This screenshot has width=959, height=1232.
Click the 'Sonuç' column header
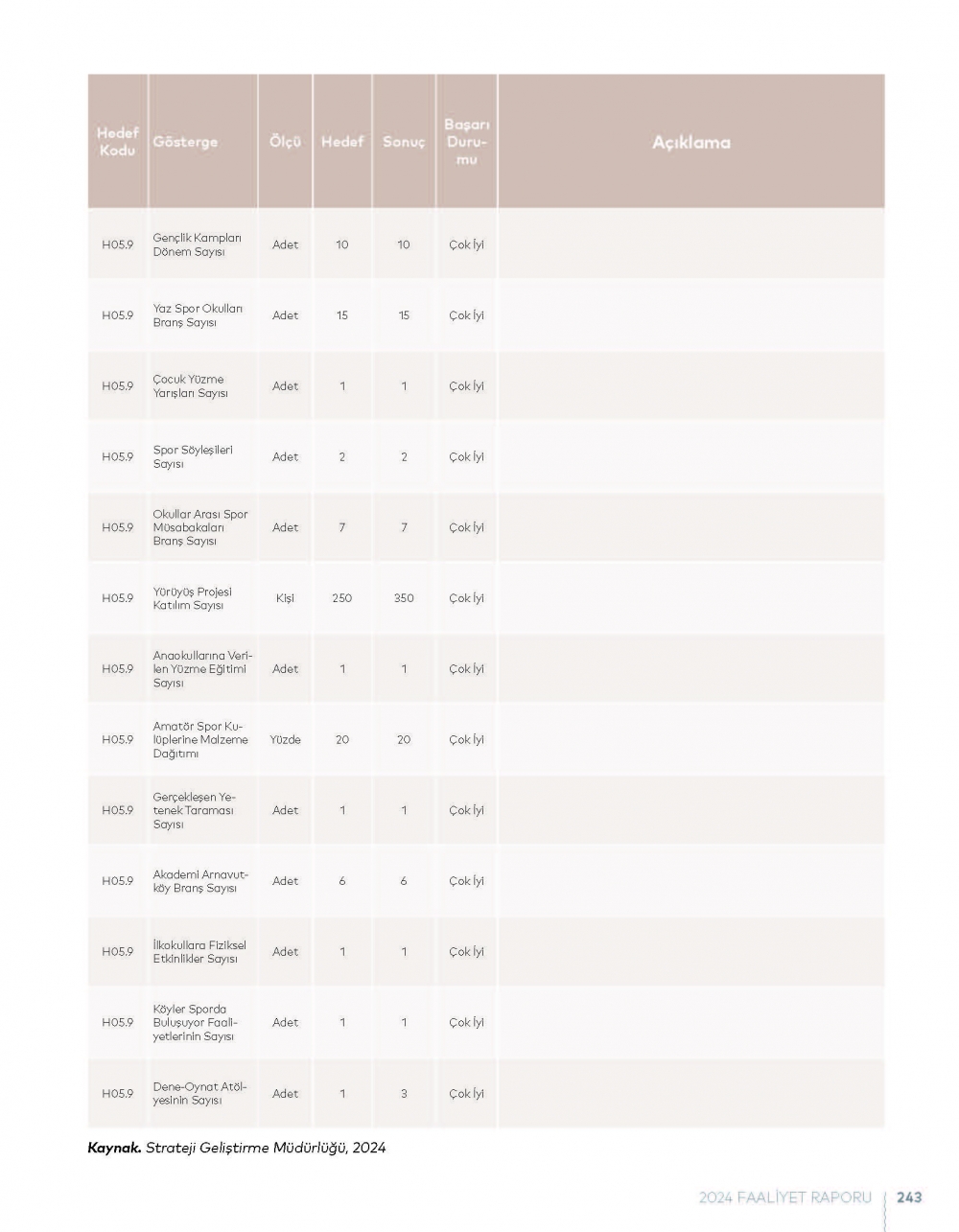pos(404,142)
